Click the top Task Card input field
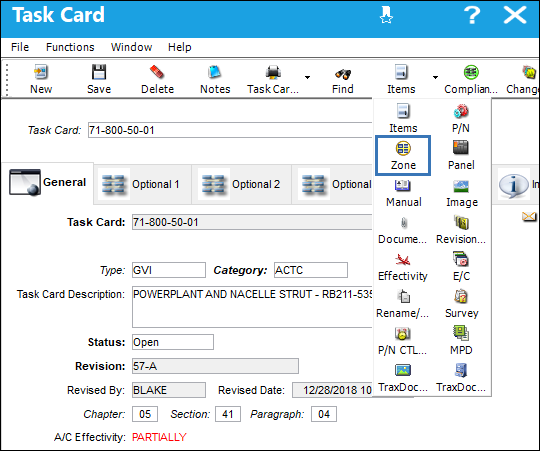Viewport: 540px width, 451px height. [x=230, y=130]
